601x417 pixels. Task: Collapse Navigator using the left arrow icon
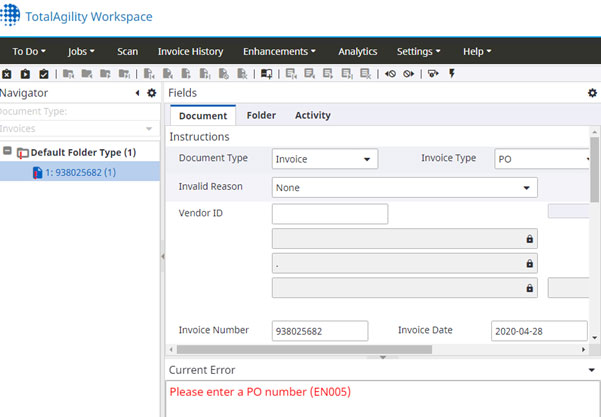(x=137, y=93)
